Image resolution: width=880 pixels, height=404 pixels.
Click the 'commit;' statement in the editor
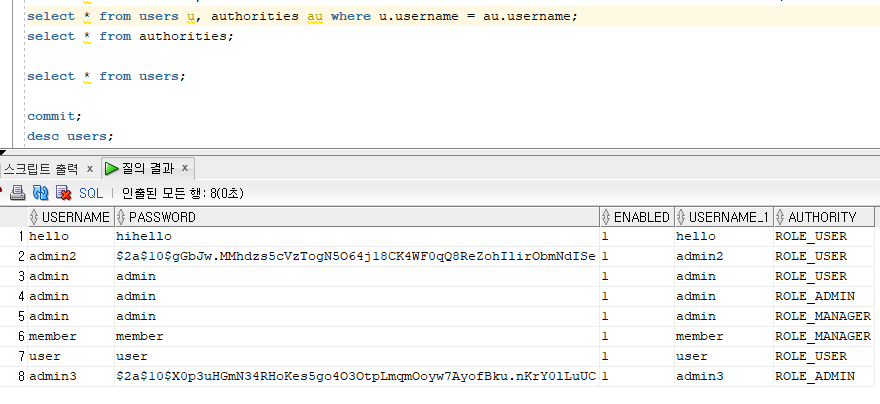[54, 116]
